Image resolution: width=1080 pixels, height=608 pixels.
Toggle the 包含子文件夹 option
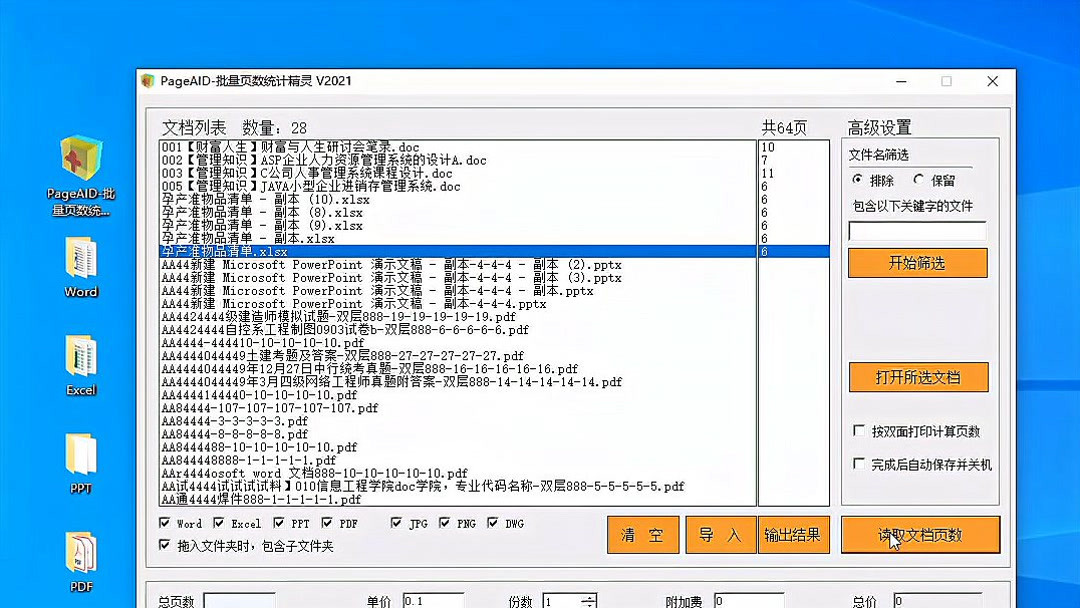tap(162, 543)
